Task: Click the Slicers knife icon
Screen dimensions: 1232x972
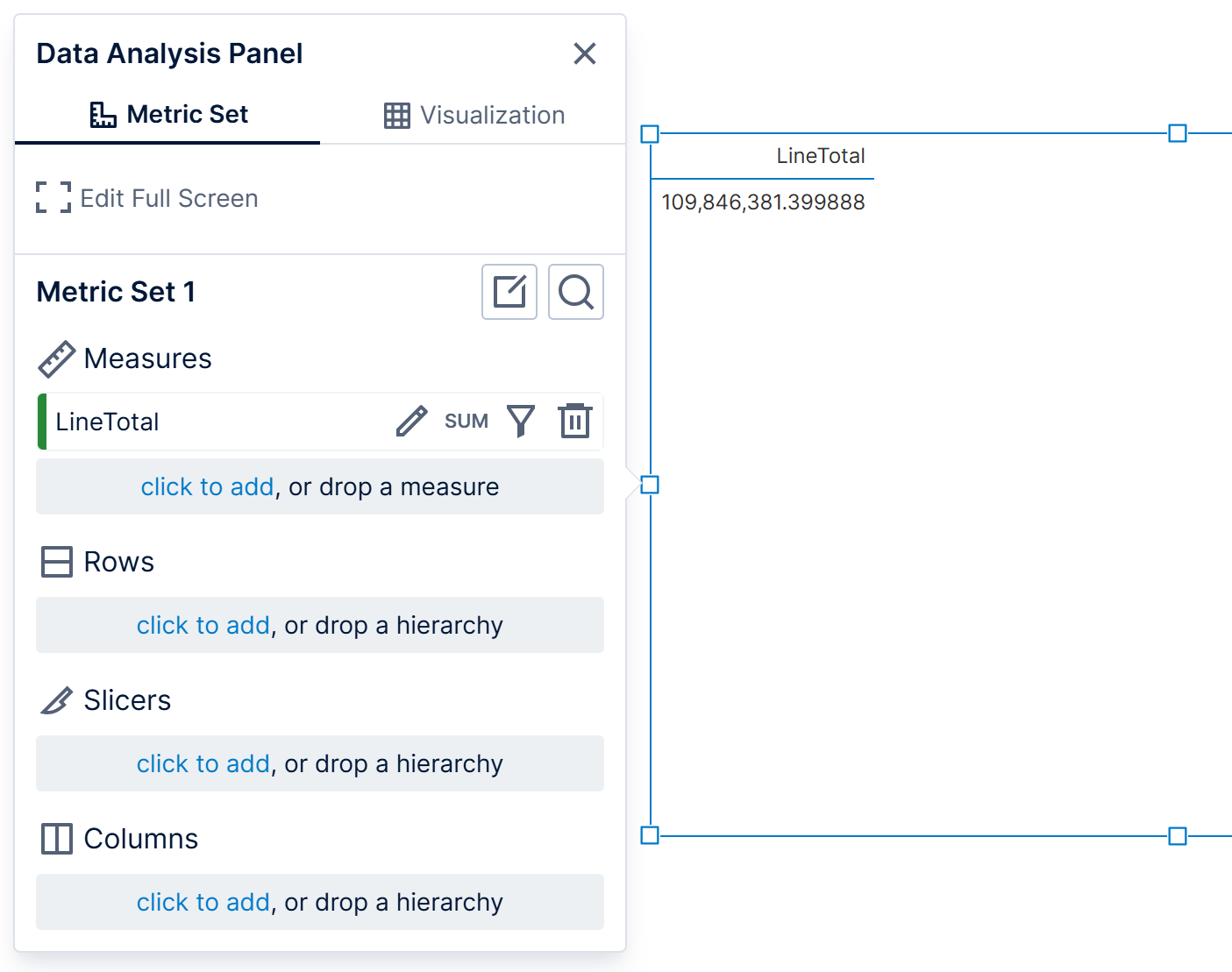Action: click(x=57, y=700)
